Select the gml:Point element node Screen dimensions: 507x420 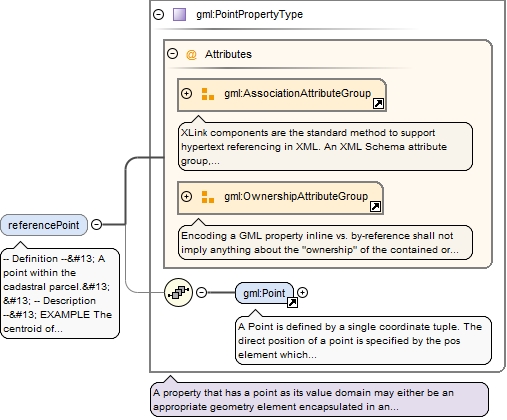[264, 293]
